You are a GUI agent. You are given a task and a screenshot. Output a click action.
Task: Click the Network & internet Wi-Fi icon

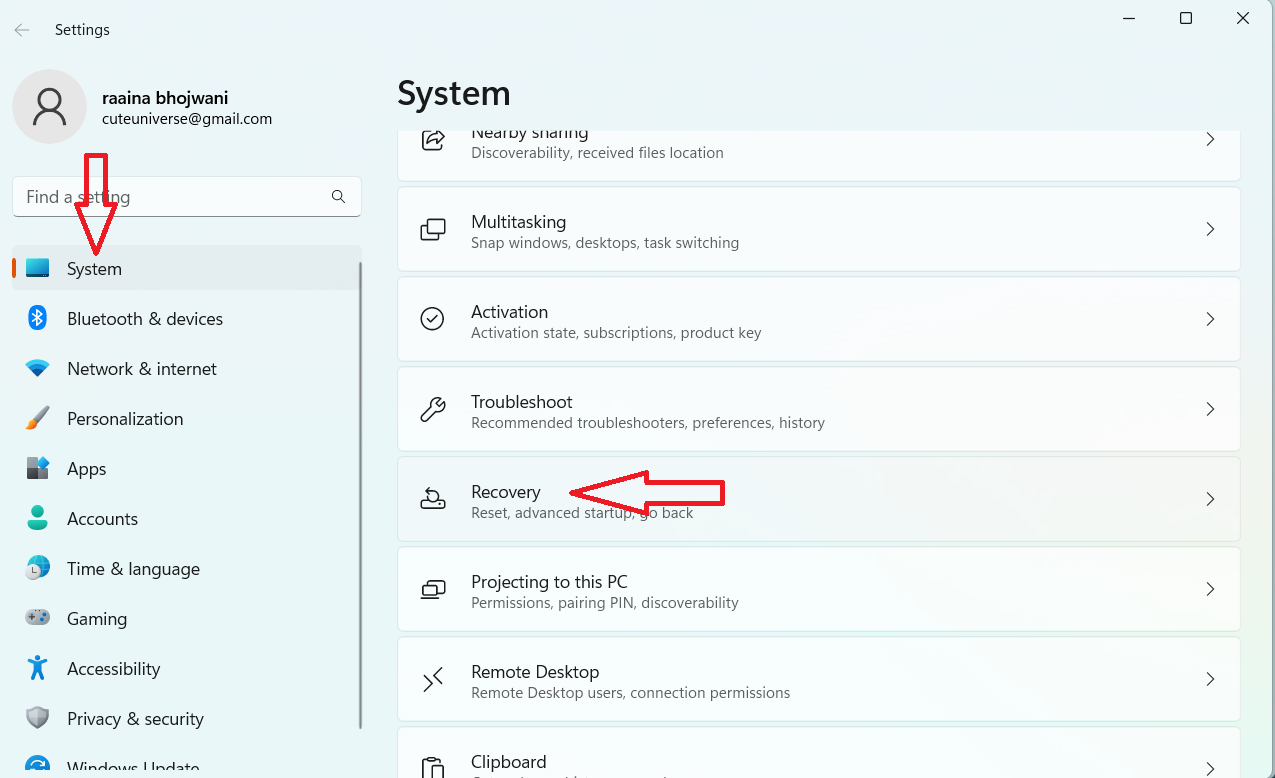[x=38, y=368]
